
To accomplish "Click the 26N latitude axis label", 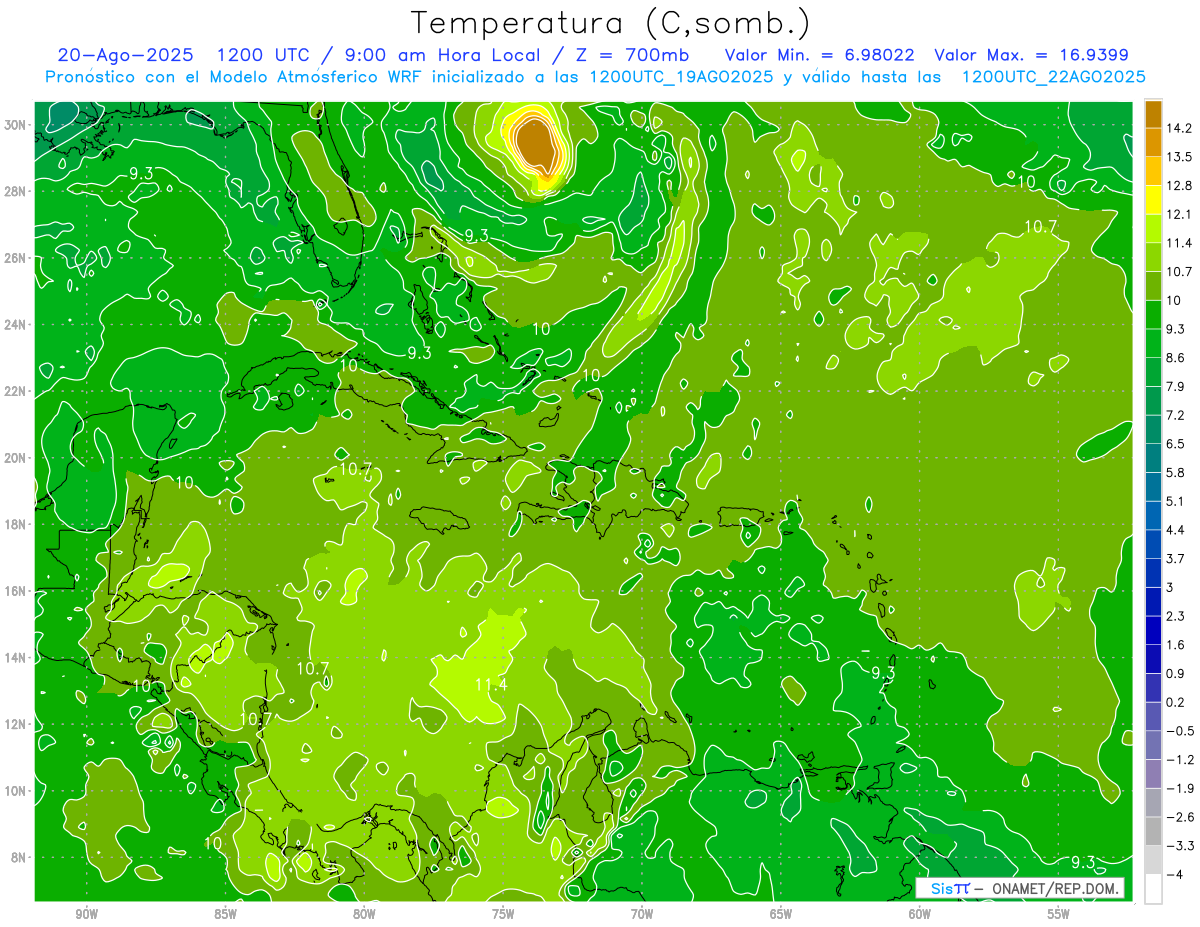I will coord(16,258).
